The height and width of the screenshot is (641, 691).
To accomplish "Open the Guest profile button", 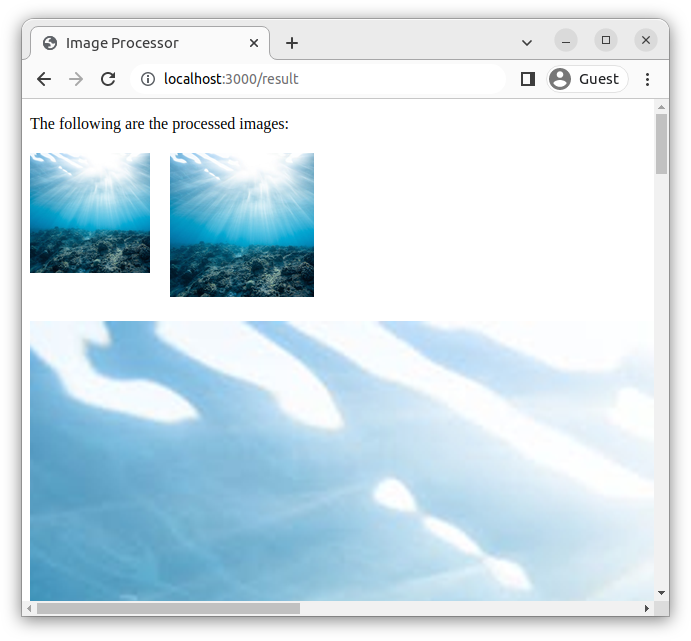I will pyautogui.click(x=587, y=79).
